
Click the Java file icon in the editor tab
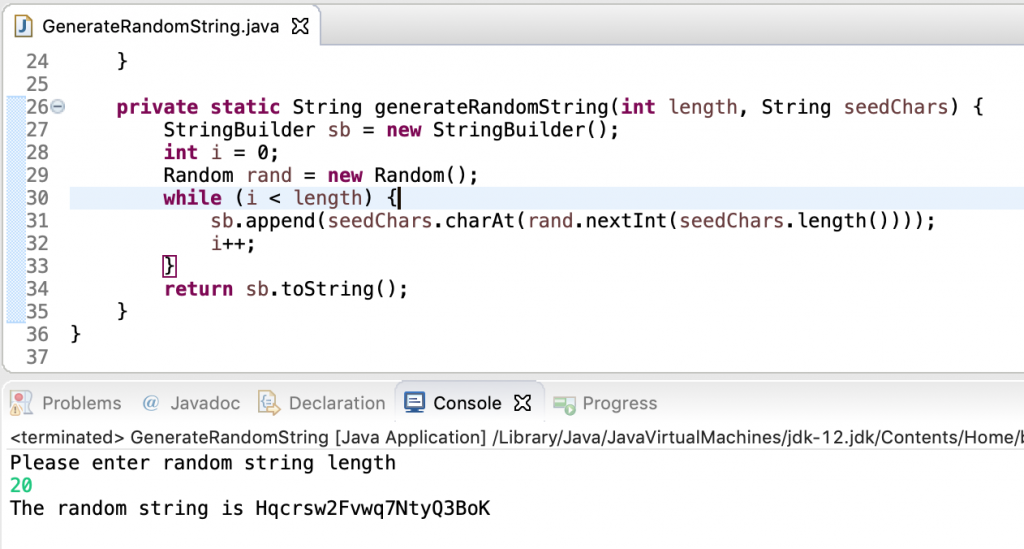point(23,26)
